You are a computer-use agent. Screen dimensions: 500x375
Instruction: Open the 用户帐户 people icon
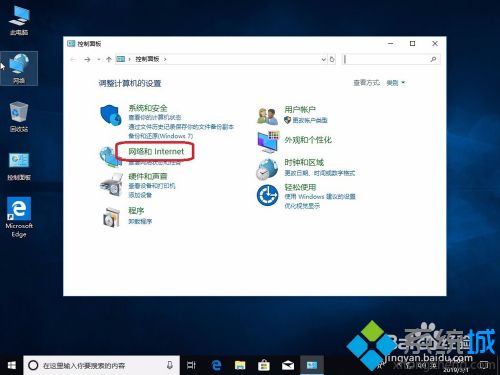[x=267, y=116]
